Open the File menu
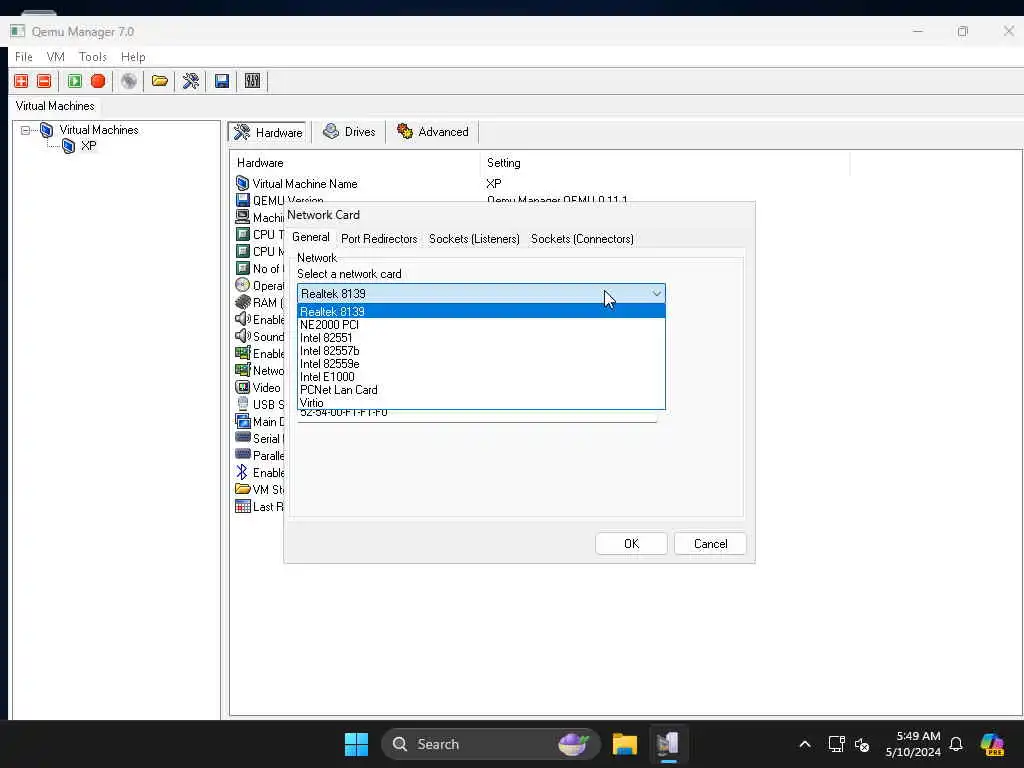1024x768 pixels. (24, 57)
